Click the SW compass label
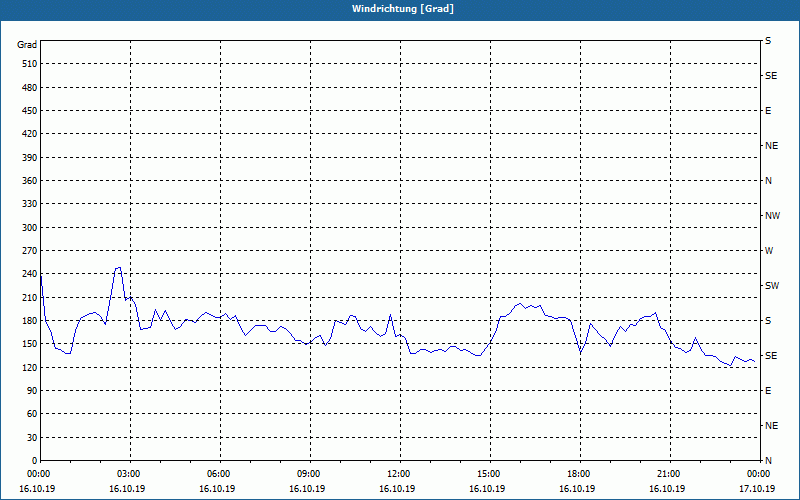Screen dimensions: 800x500 click(772, 286)
